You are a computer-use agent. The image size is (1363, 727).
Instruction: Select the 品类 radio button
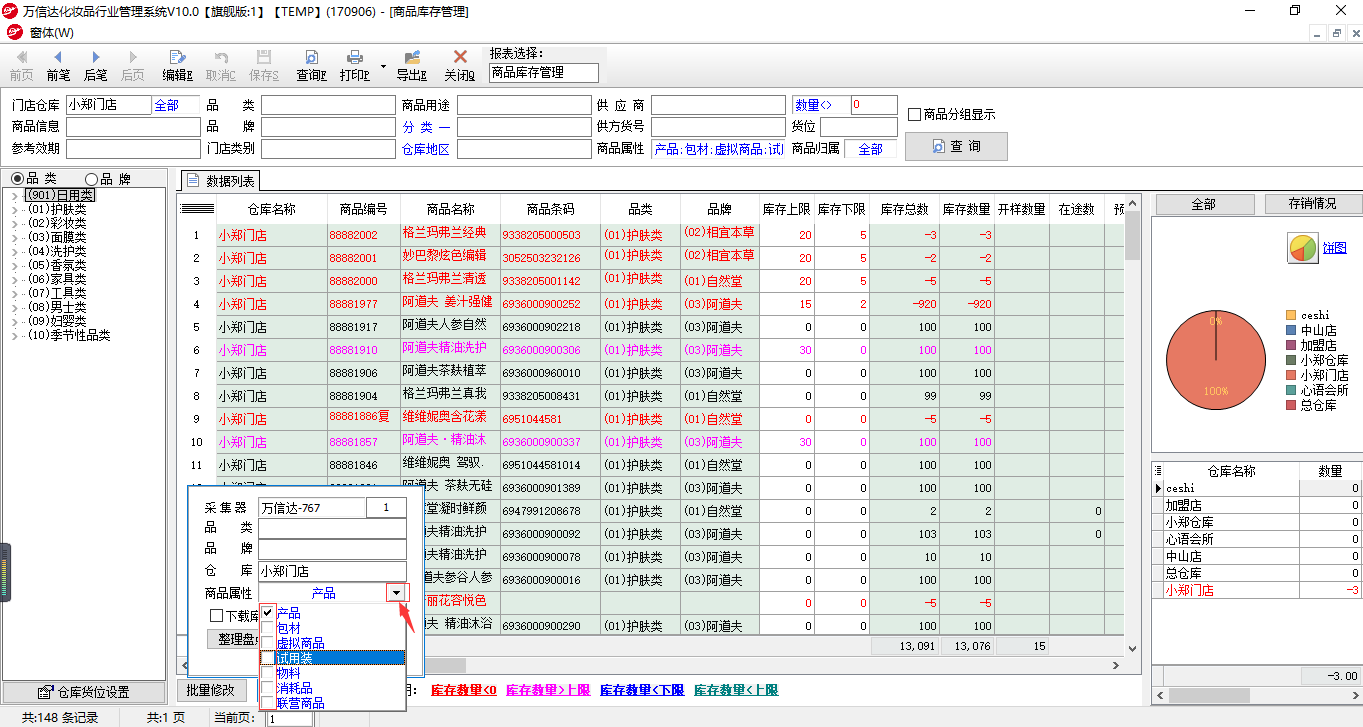click(x=16, y=179)
